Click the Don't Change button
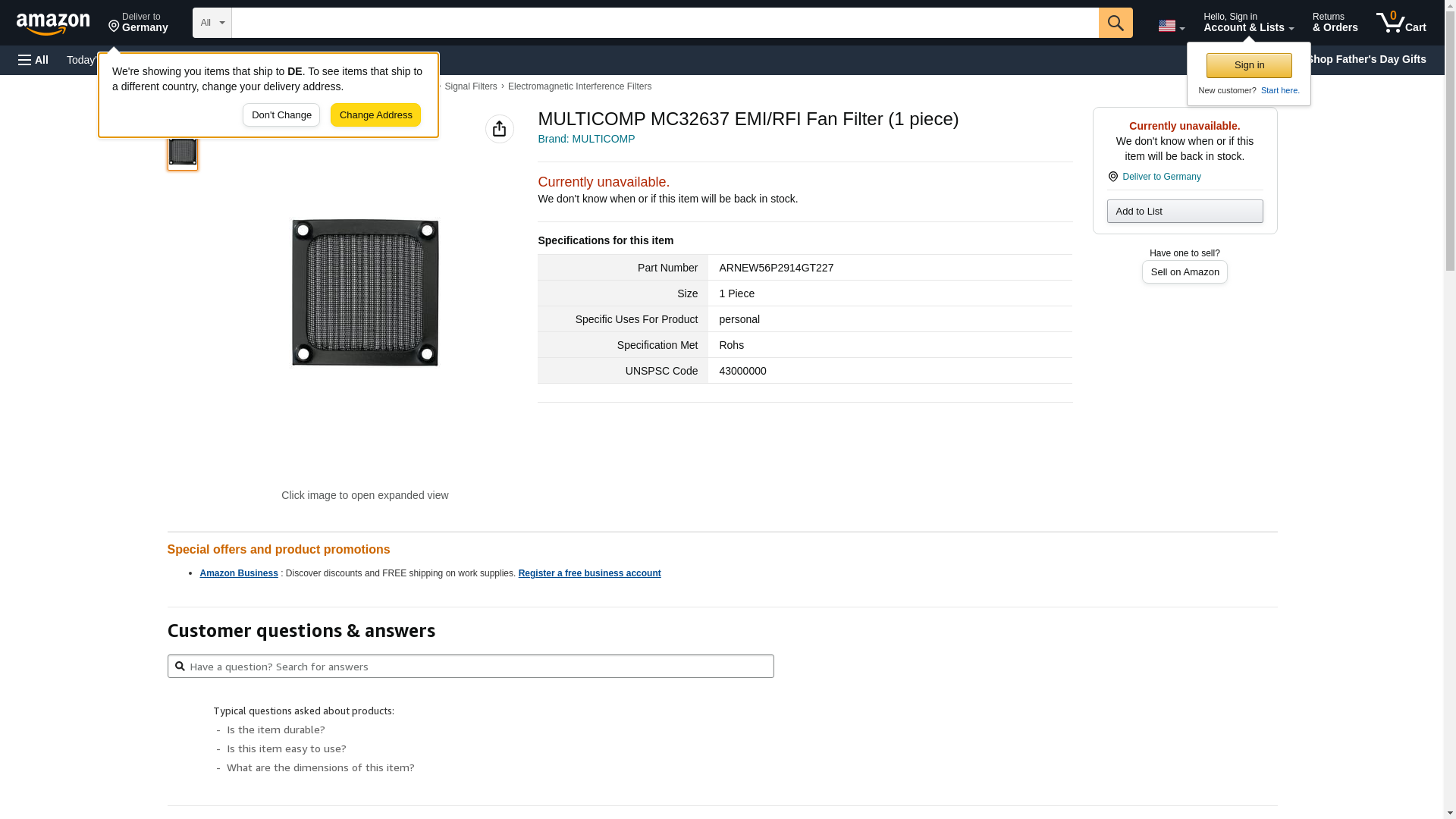The height and width of the screenshot is (819, 1456). pyautogui.click(x=281, y=115)
